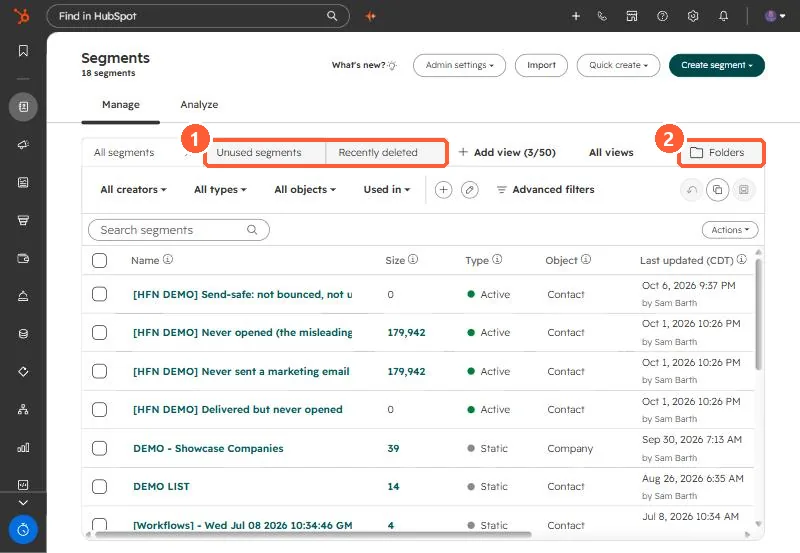Click the Search segments input field

(x=179, y=230)
